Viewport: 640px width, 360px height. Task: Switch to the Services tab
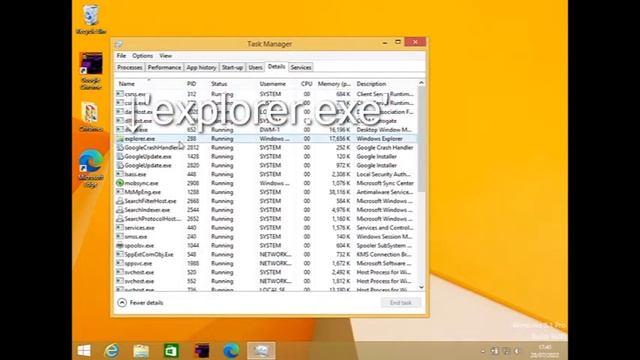[x=301, y=67]
